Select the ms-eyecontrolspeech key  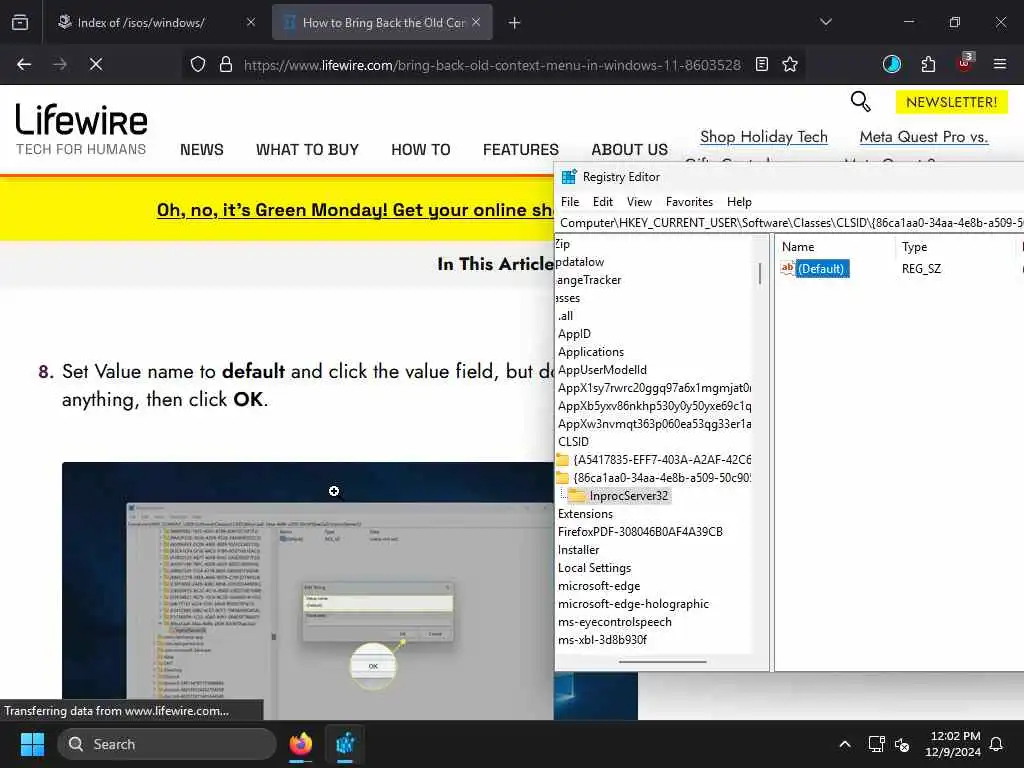(615, 622)
